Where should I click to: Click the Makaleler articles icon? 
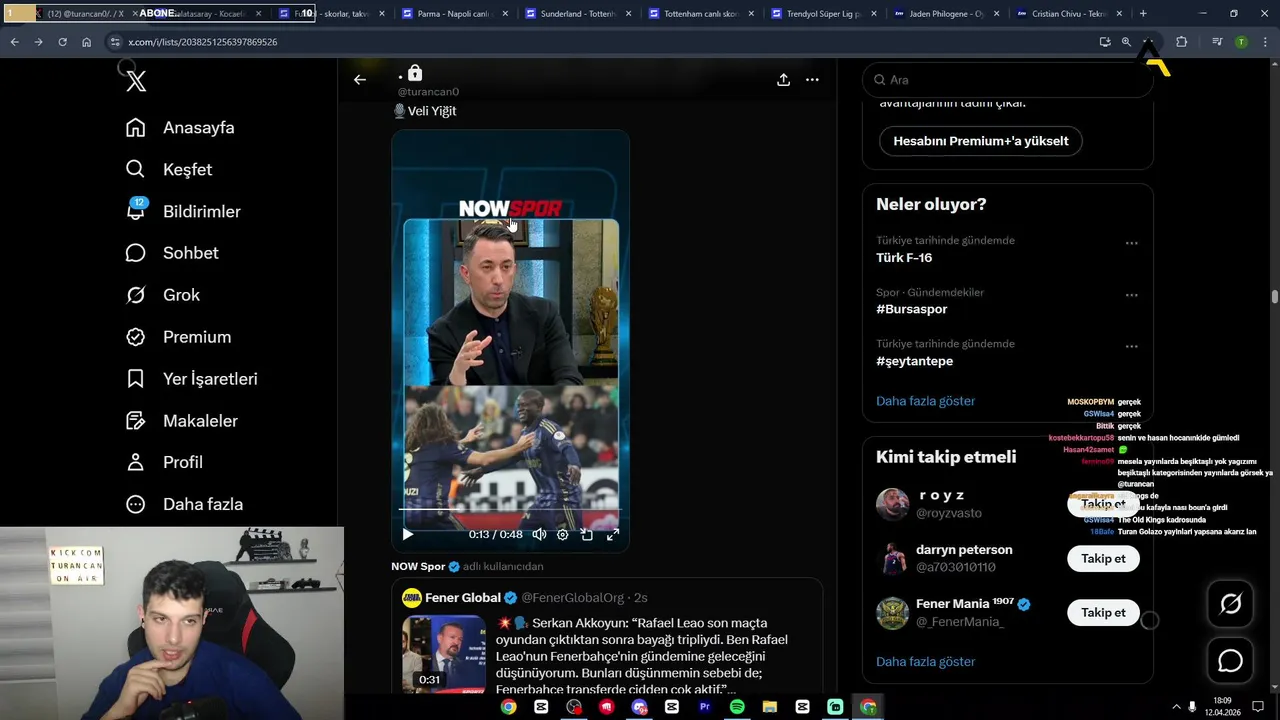click(x=136, y=421)
